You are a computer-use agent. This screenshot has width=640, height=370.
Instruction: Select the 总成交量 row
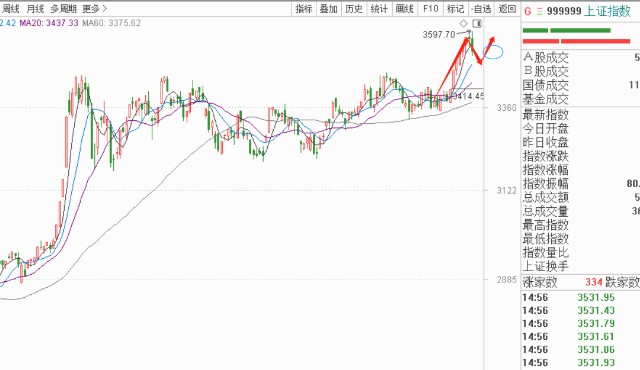coord(581,211)
